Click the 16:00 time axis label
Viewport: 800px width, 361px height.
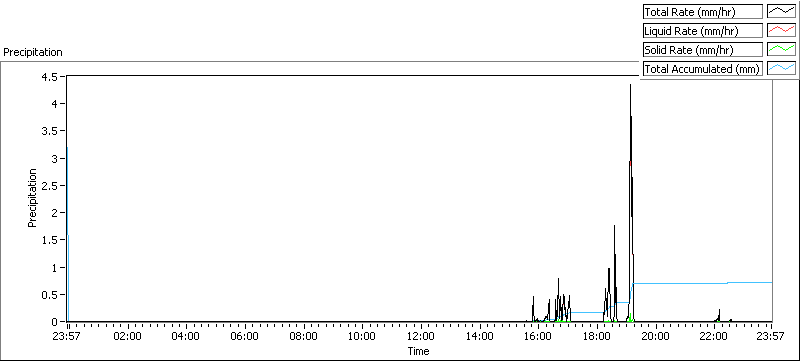point(538,337)
